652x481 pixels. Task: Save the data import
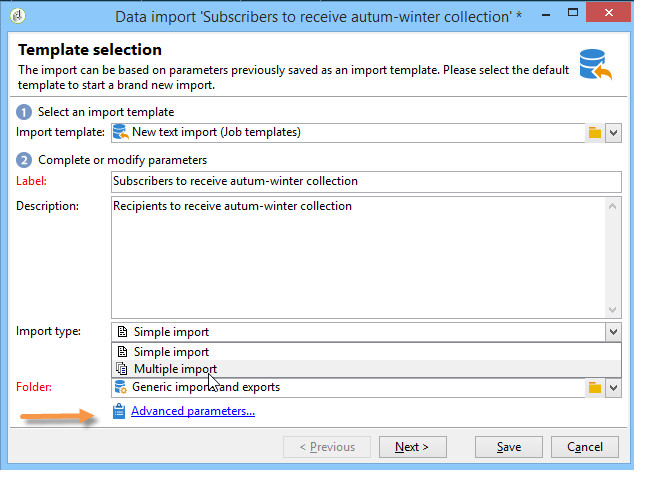coord(509,447)
